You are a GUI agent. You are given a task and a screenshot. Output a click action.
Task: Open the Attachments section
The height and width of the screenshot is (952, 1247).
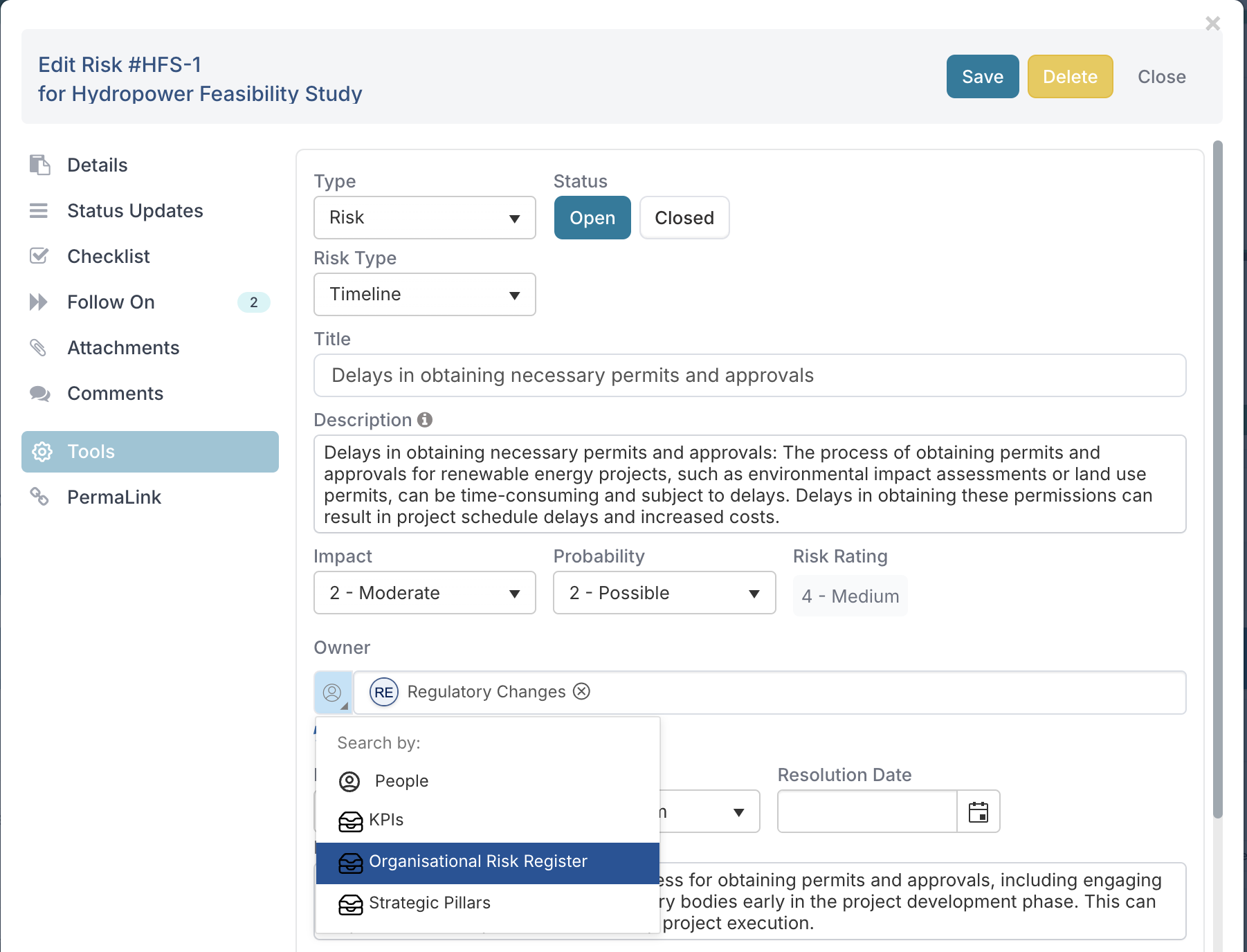150,347
